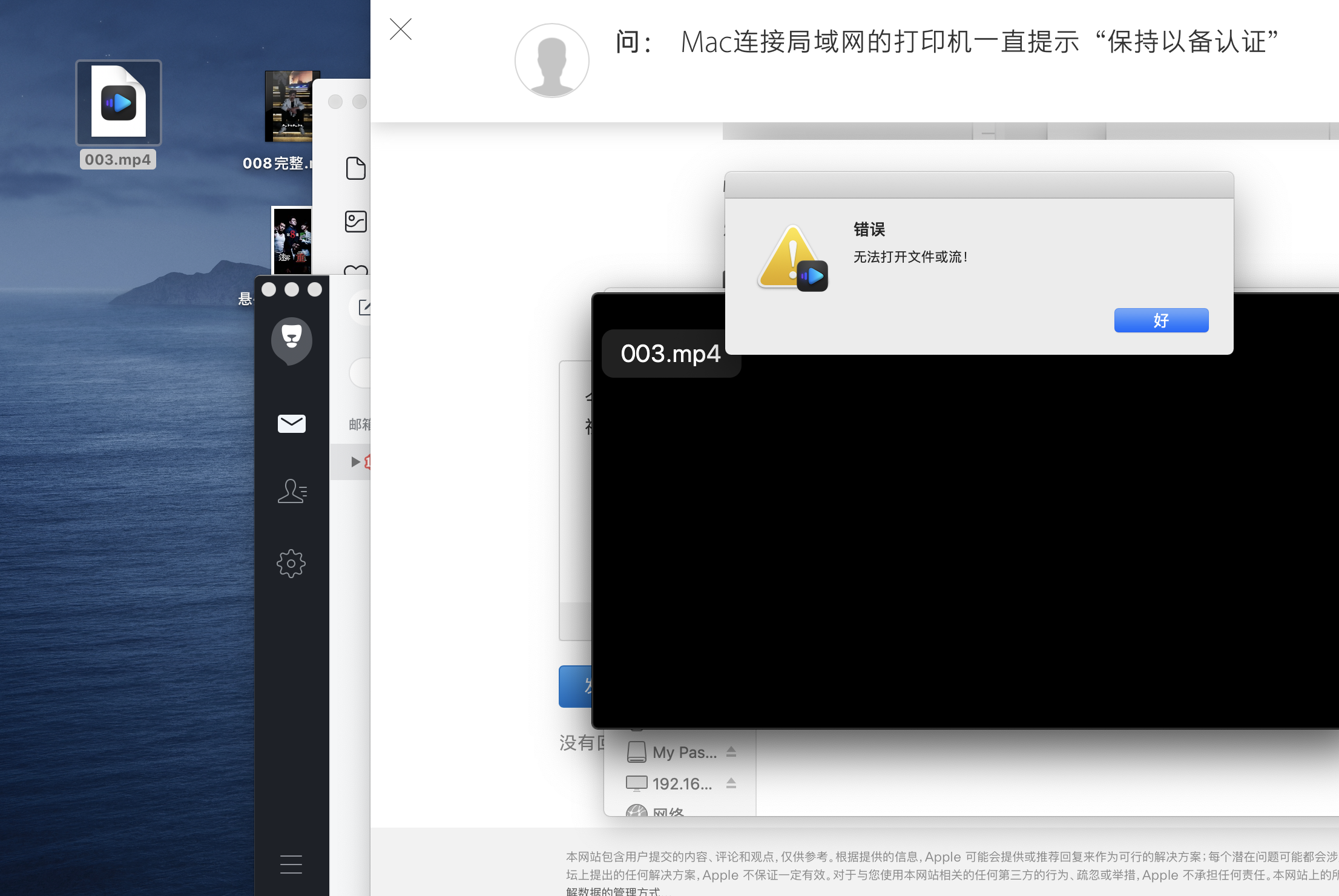Open settings gear in mail sidebar
Screen dimensions: 1339x896
point(291,564)
